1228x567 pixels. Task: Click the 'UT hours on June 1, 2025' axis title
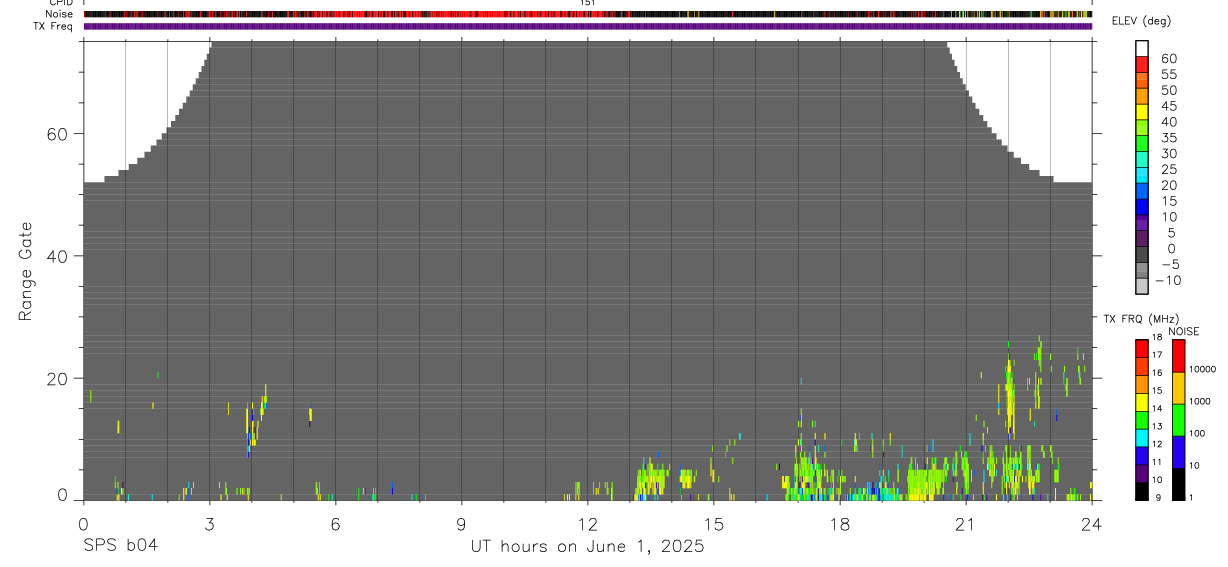click(587, 546)
